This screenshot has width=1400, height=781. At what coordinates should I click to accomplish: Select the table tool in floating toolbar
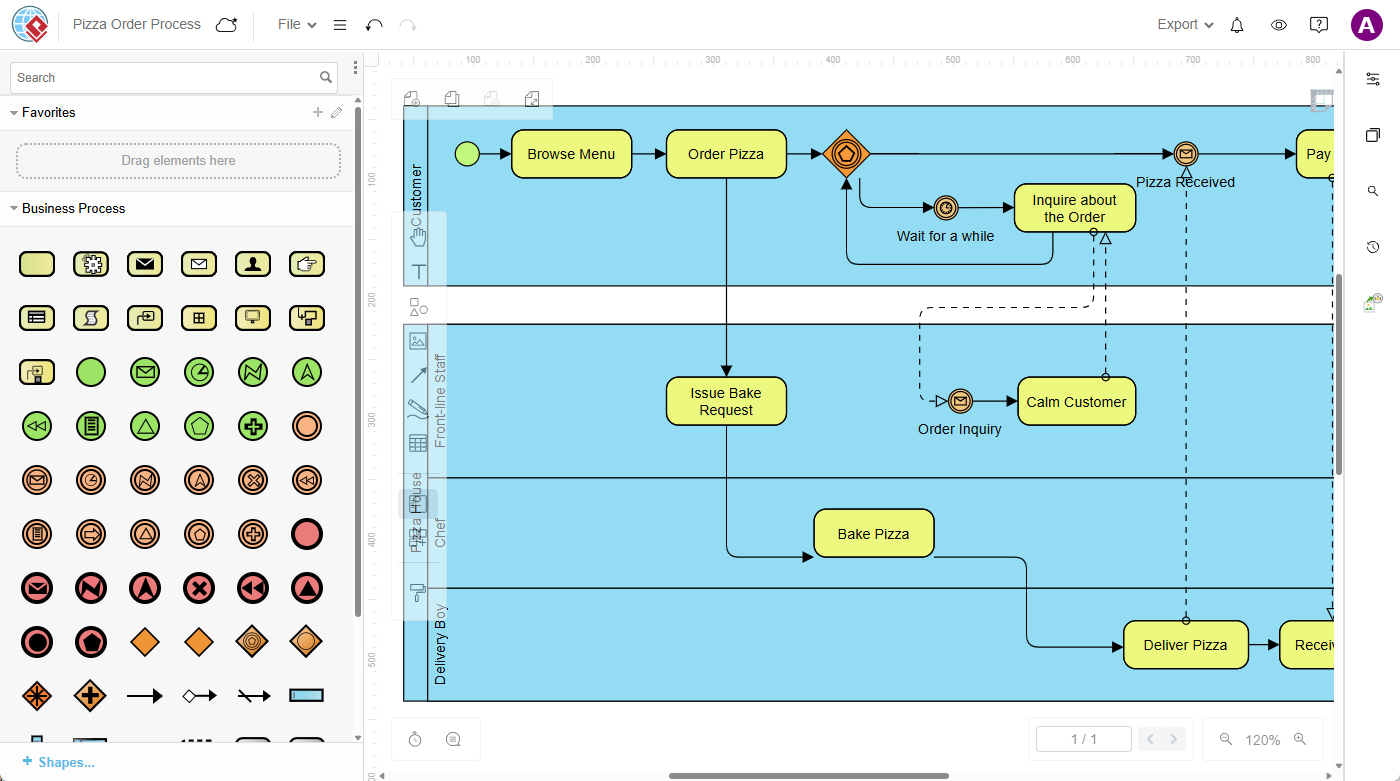[x=418, y=443]
